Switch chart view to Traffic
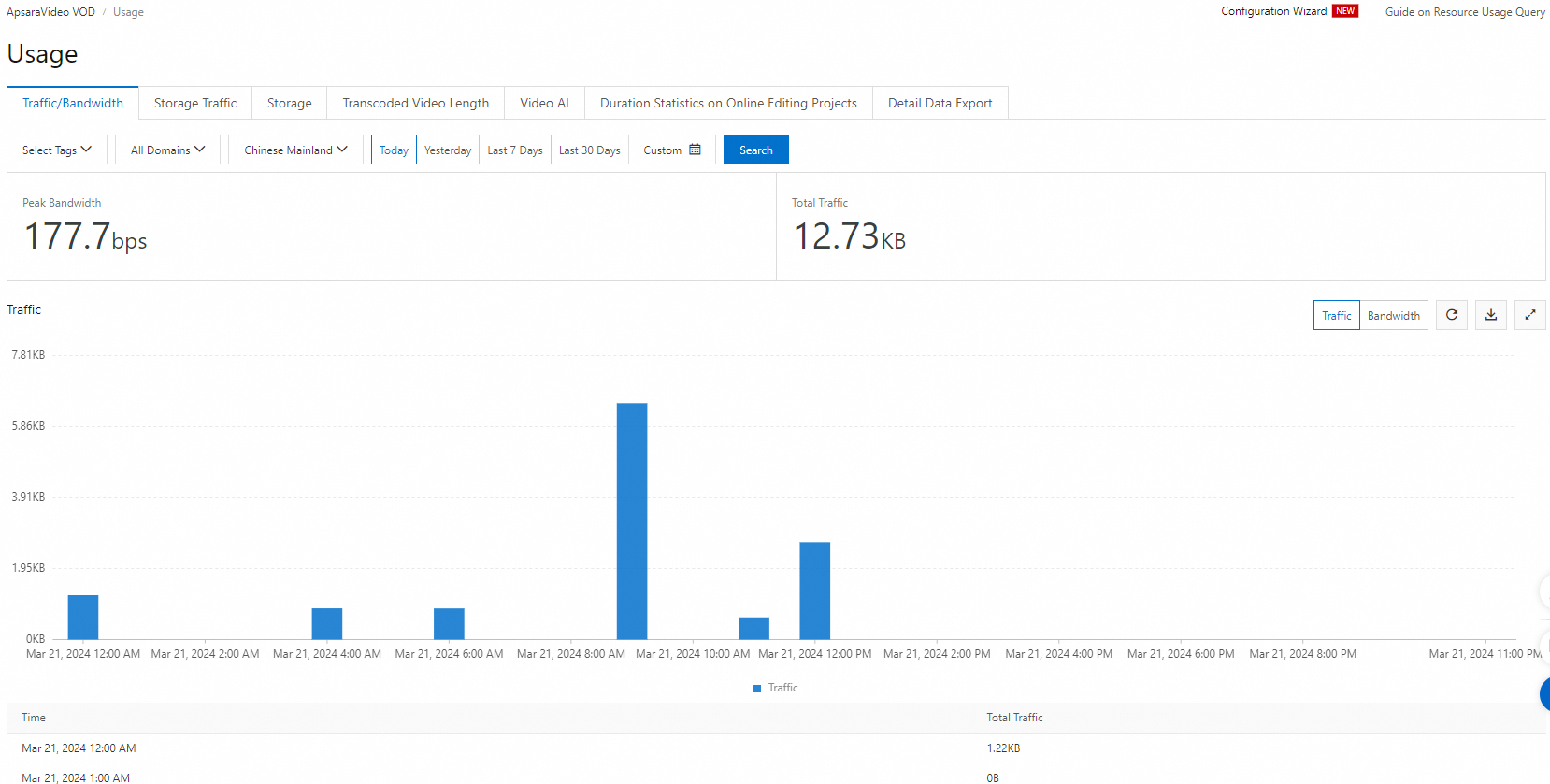 pyautogui.click(x=1337, y=315)
